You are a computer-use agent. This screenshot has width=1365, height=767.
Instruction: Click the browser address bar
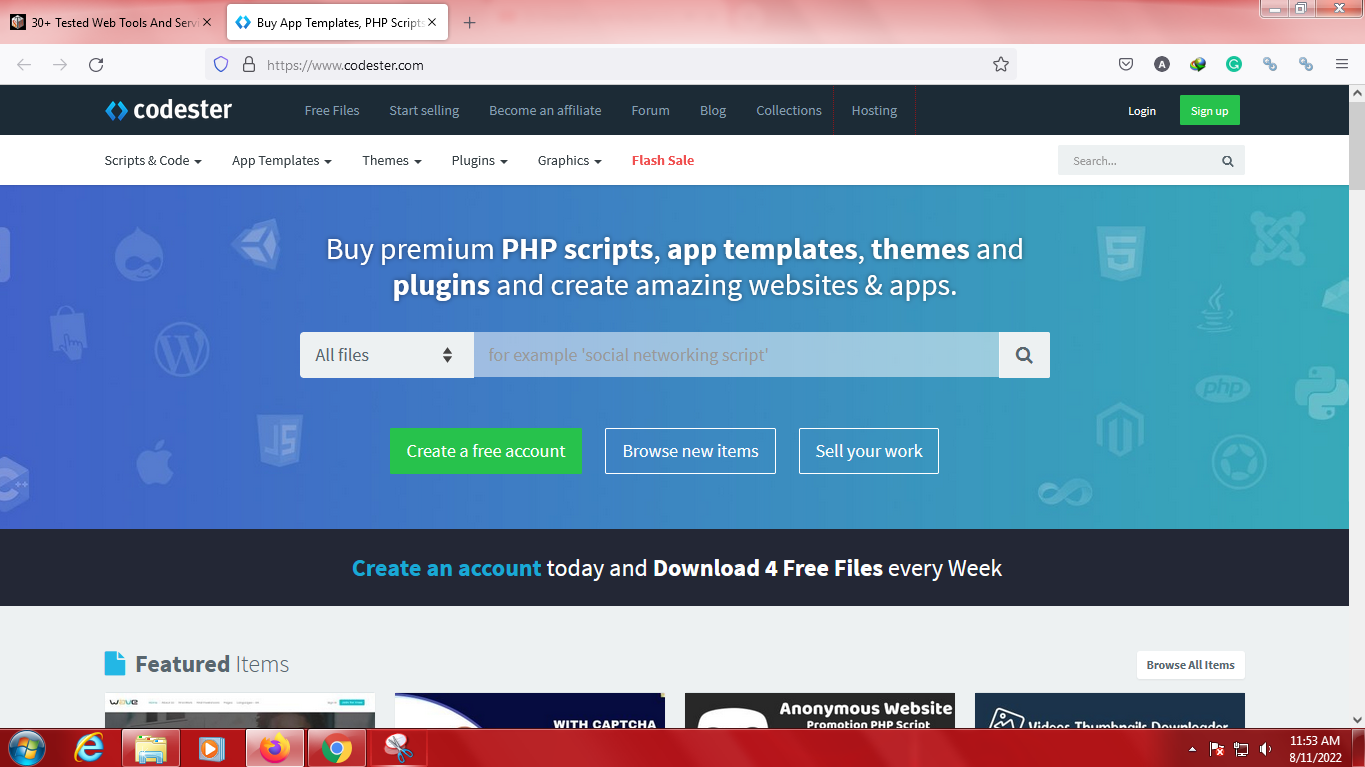(x=611, y=65)
